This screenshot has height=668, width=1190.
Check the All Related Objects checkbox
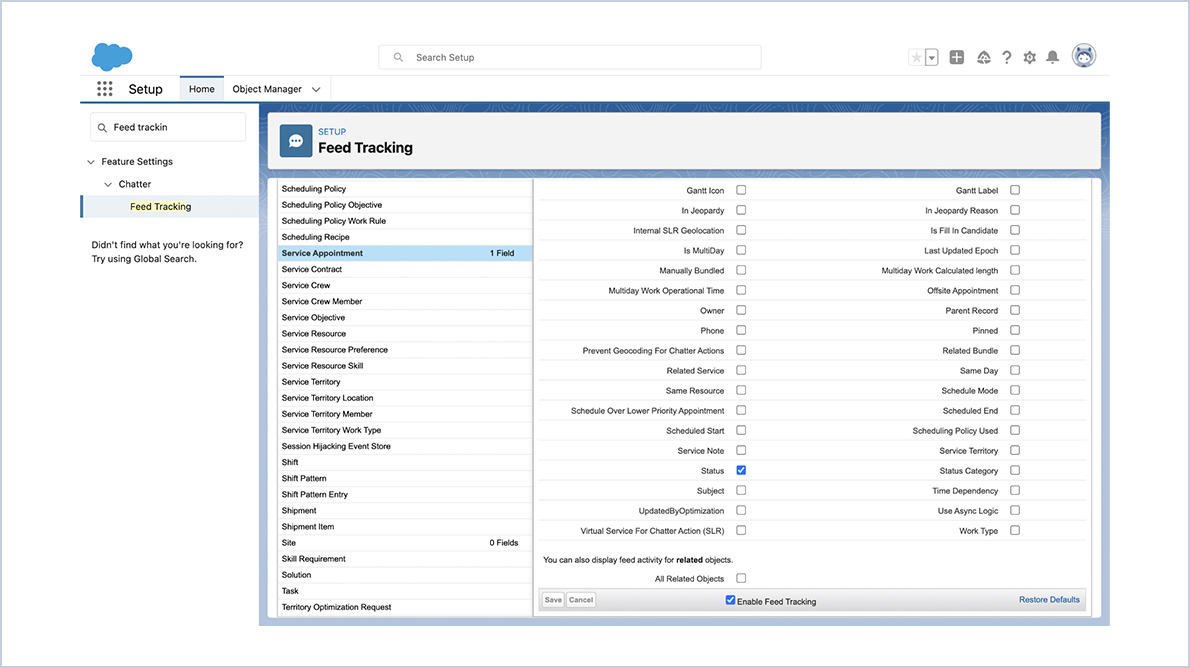pyautogui.click(x=741, y=578)
